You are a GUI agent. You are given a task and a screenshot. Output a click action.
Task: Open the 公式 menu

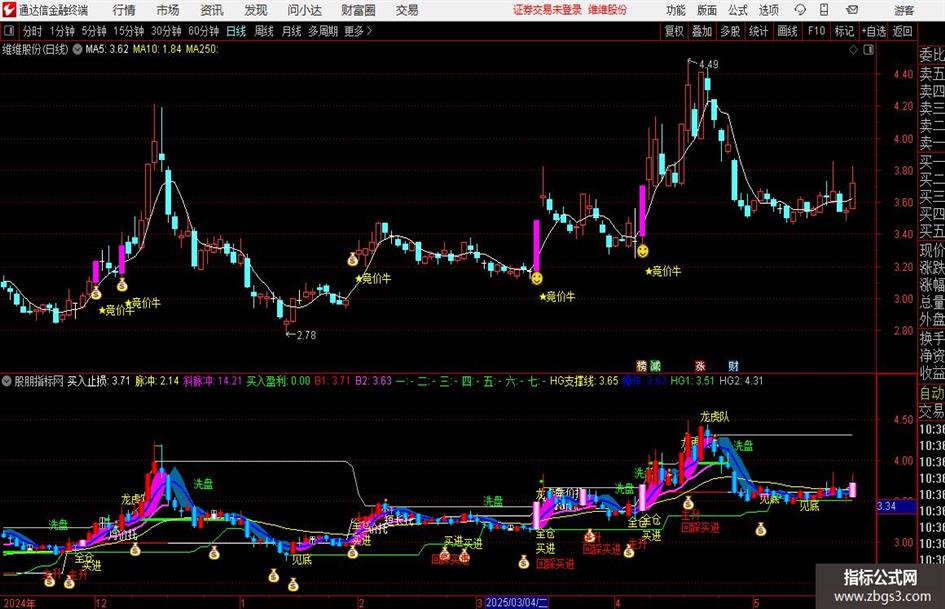tap(738, 10)
